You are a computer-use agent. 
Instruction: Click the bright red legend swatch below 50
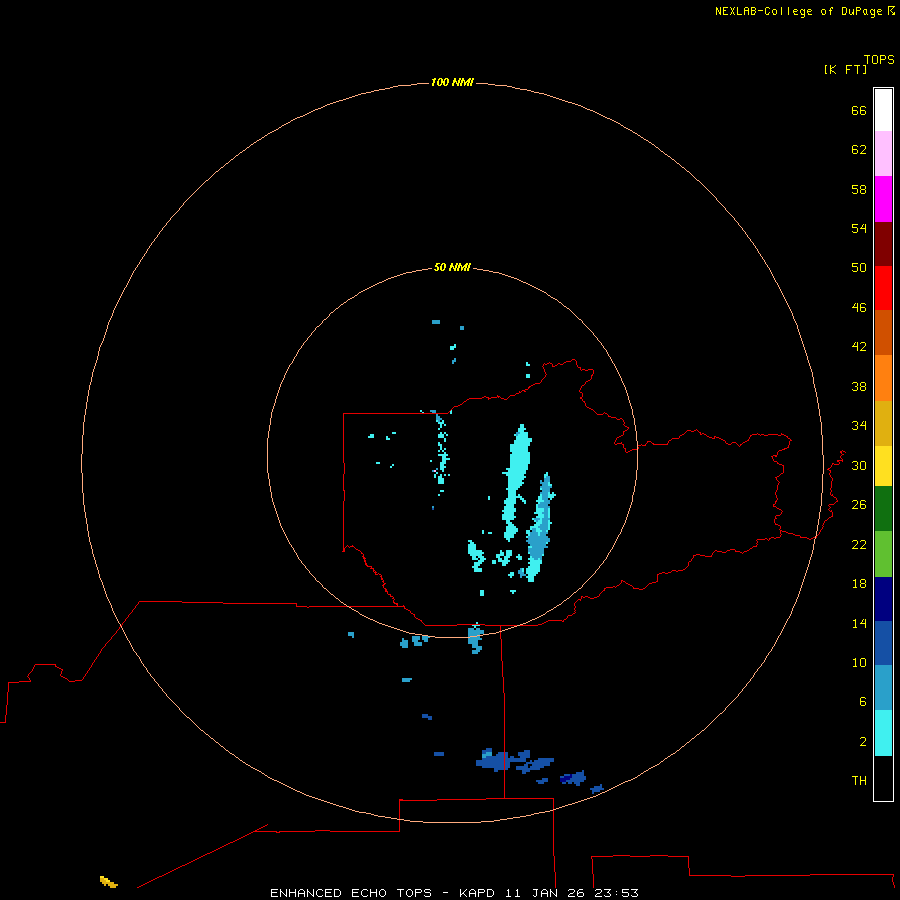tap(883, 288)
